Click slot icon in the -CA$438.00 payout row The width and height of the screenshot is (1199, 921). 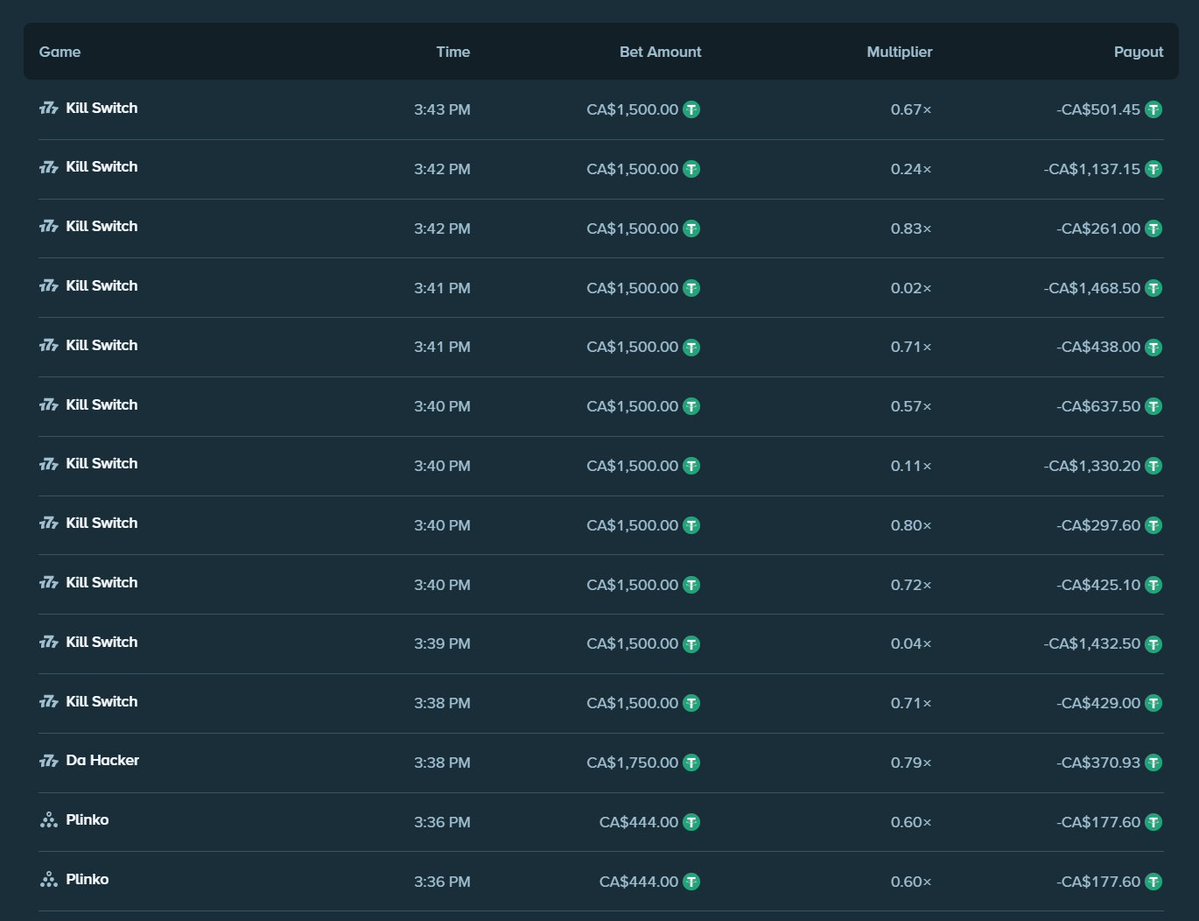click(49, 345)
